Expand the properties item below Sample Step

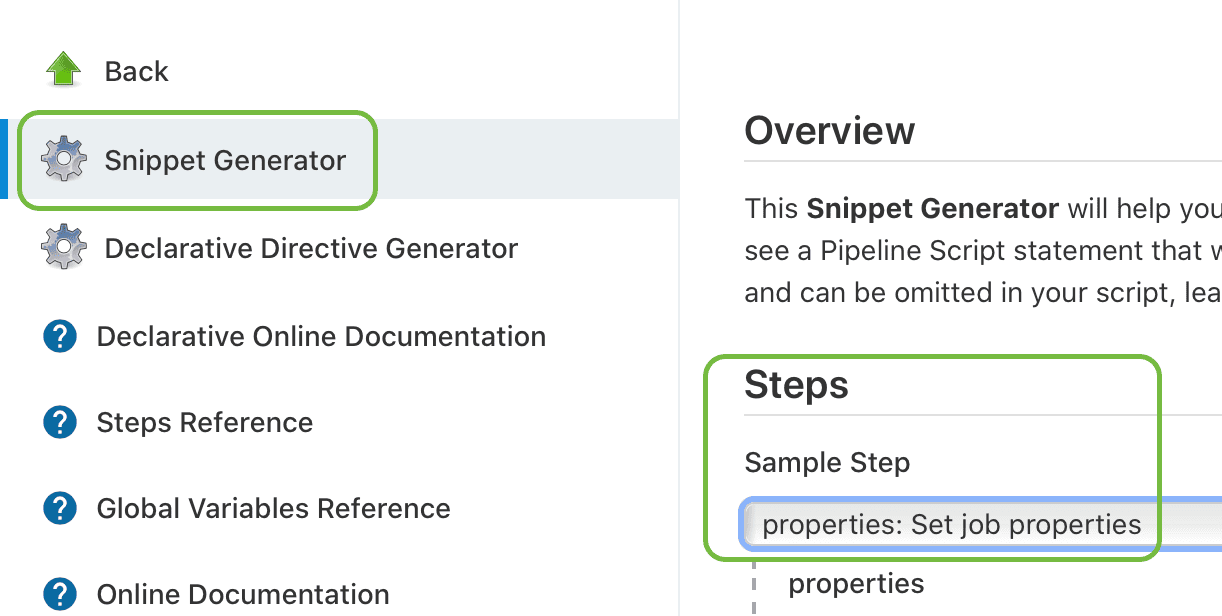tap(857, 583)
